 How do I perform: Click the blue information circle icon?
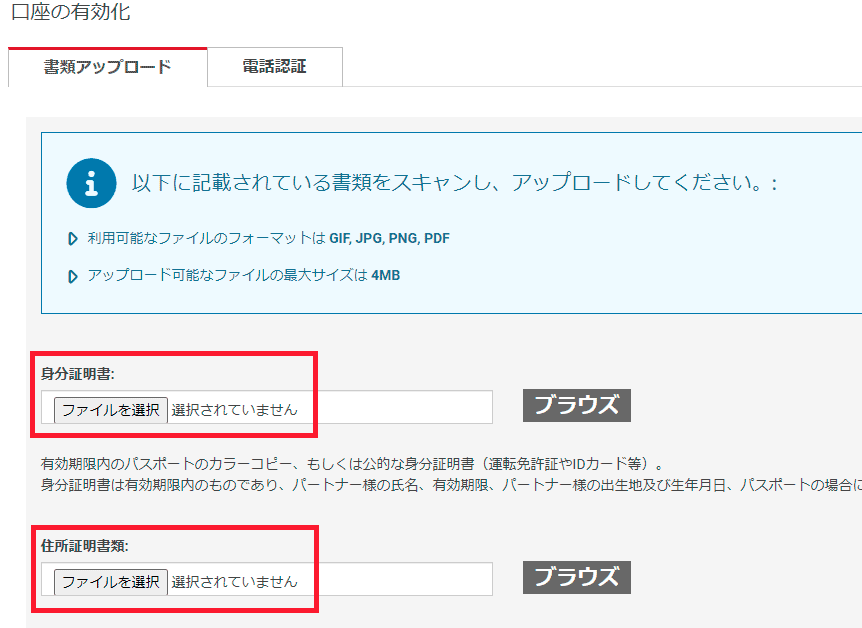click(92, 182)
